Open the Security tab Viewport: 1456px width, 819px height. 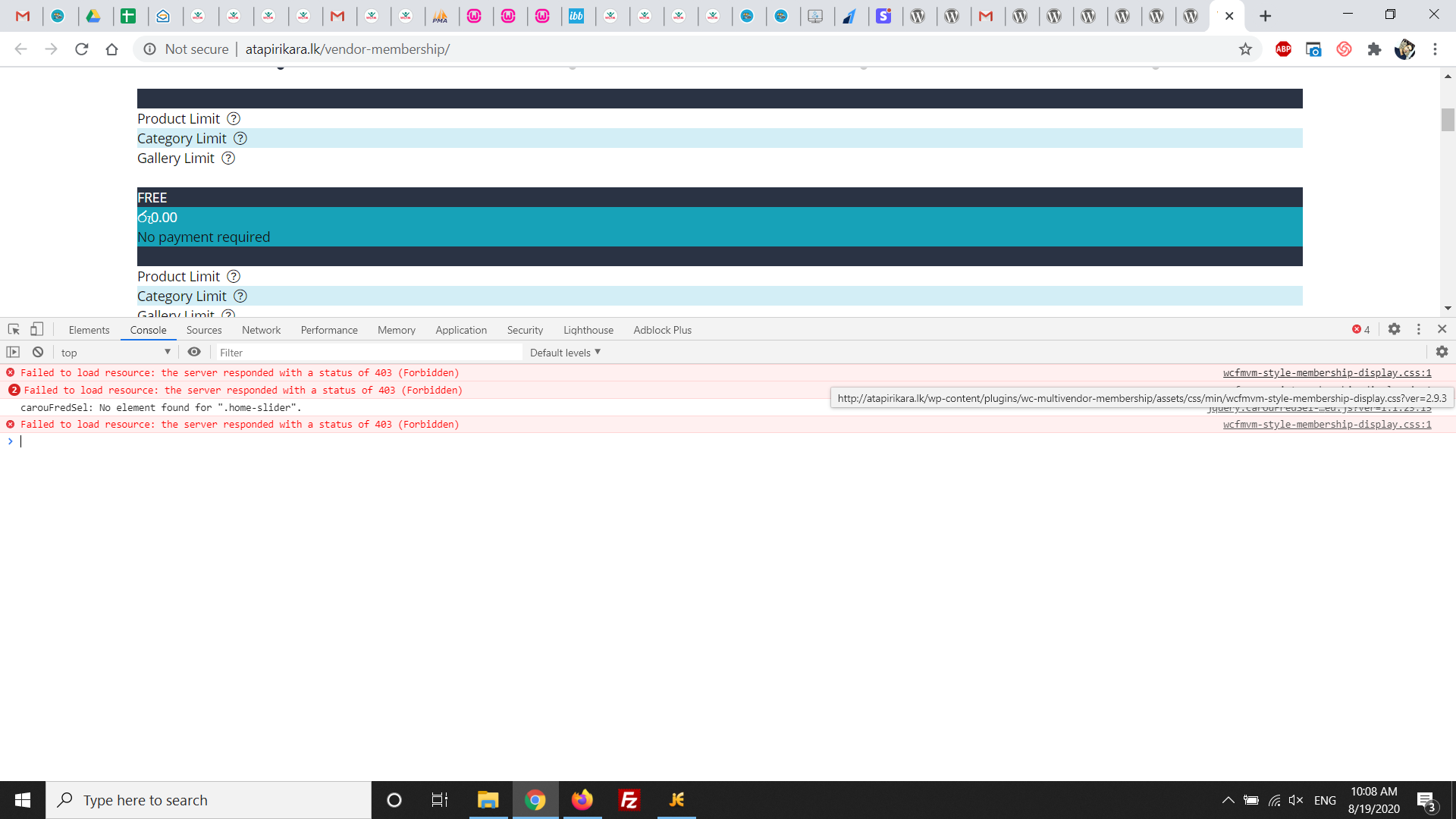click(525, 330)
